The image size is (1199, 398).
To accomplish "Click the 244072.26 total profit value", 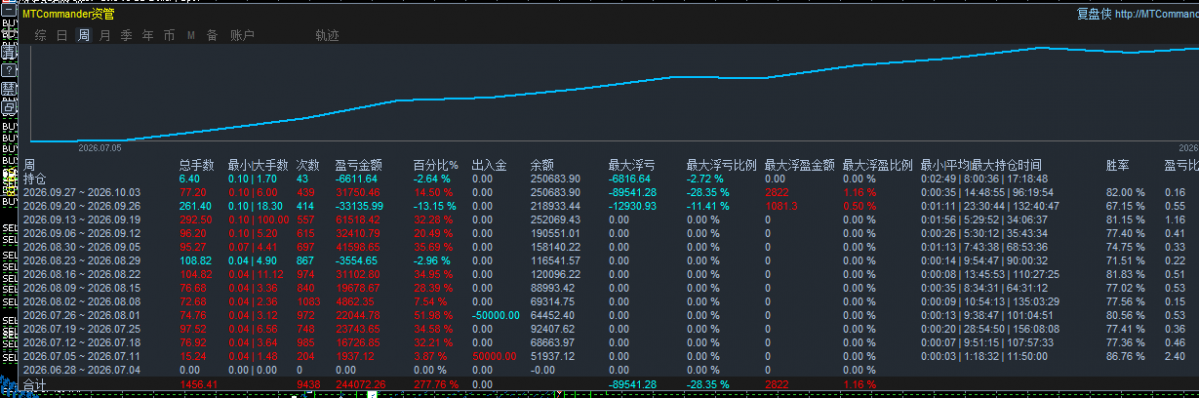I will pyautogui.click(x=359, y=384).
